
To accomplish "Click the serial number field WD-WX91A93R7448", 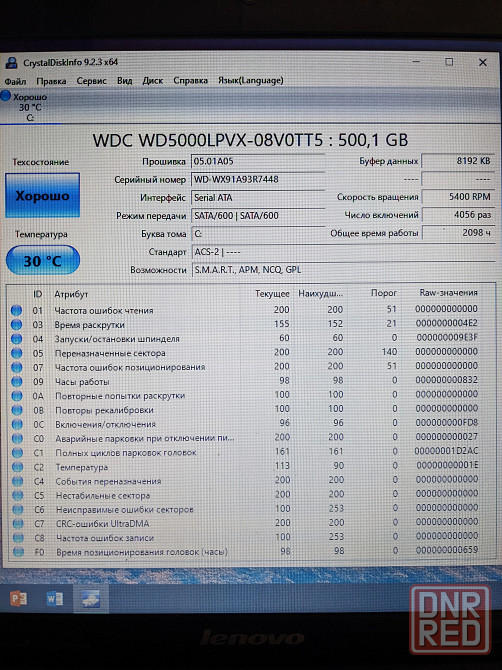I will tap(258, 179).
